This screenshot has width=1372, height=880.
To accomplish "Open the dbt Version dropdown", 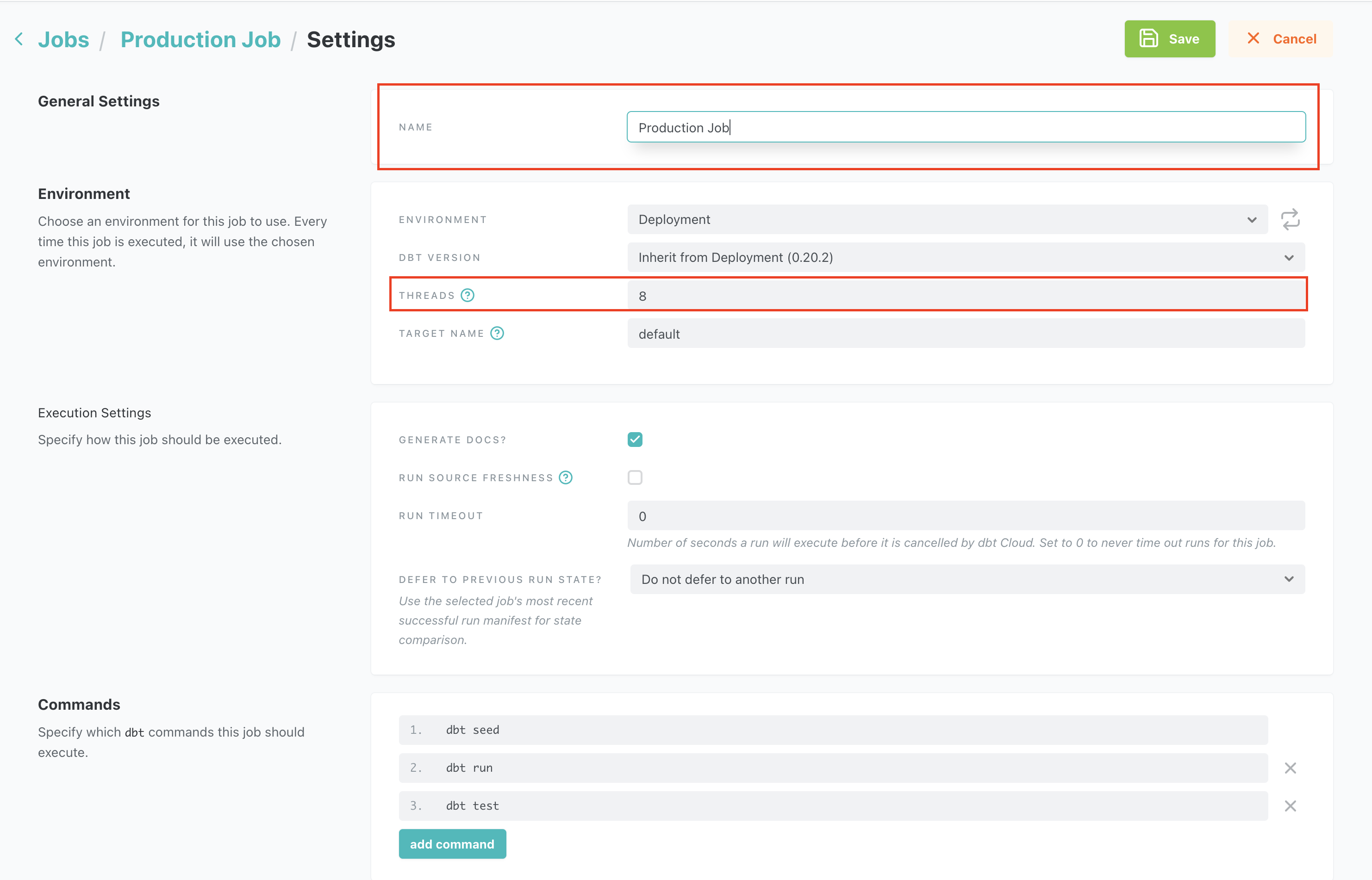I will point(966,257).
